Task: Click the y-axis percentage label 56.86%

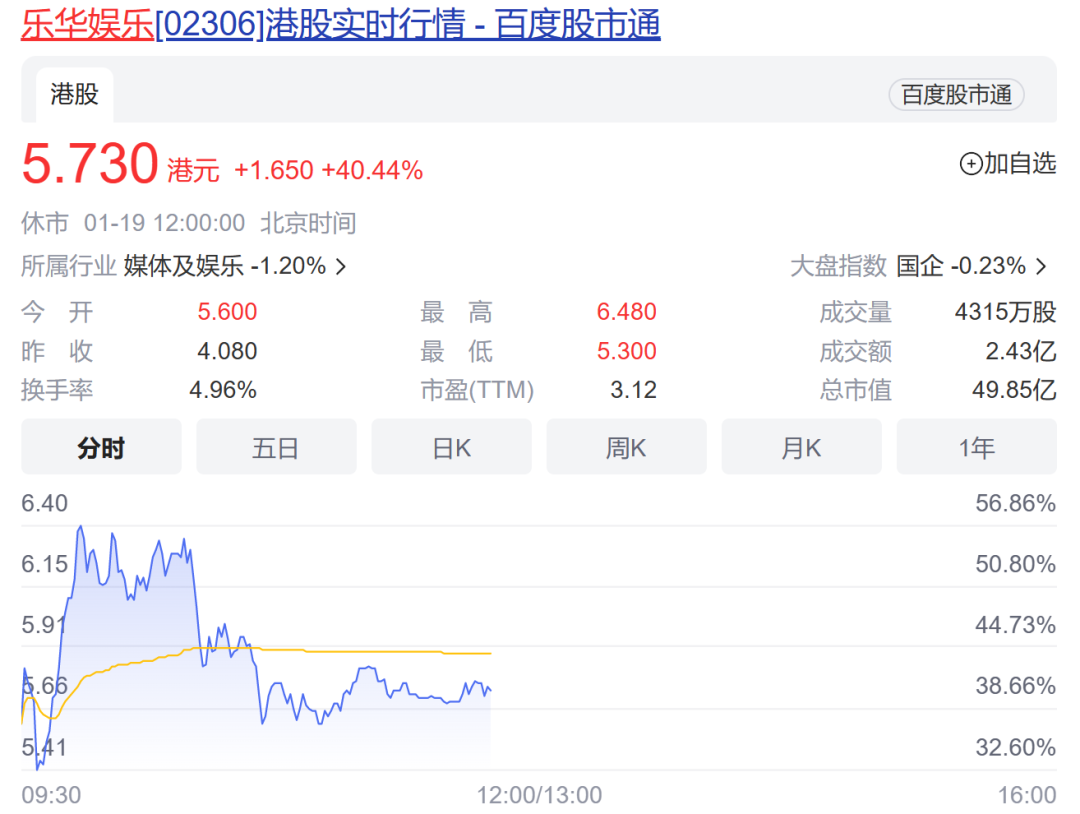Action: click(x=1015, y=503)
